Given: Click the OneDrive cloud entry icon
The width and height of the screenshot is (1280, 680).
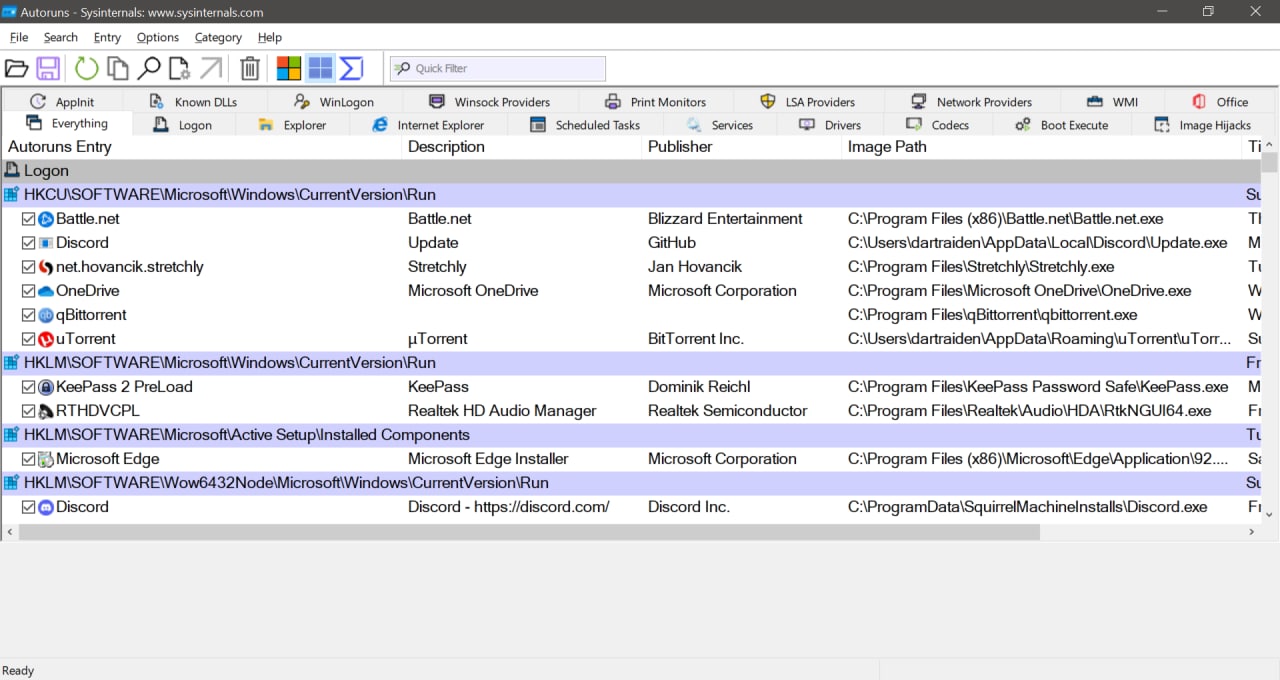Looking at the screenshot, I should click(46, 291).
